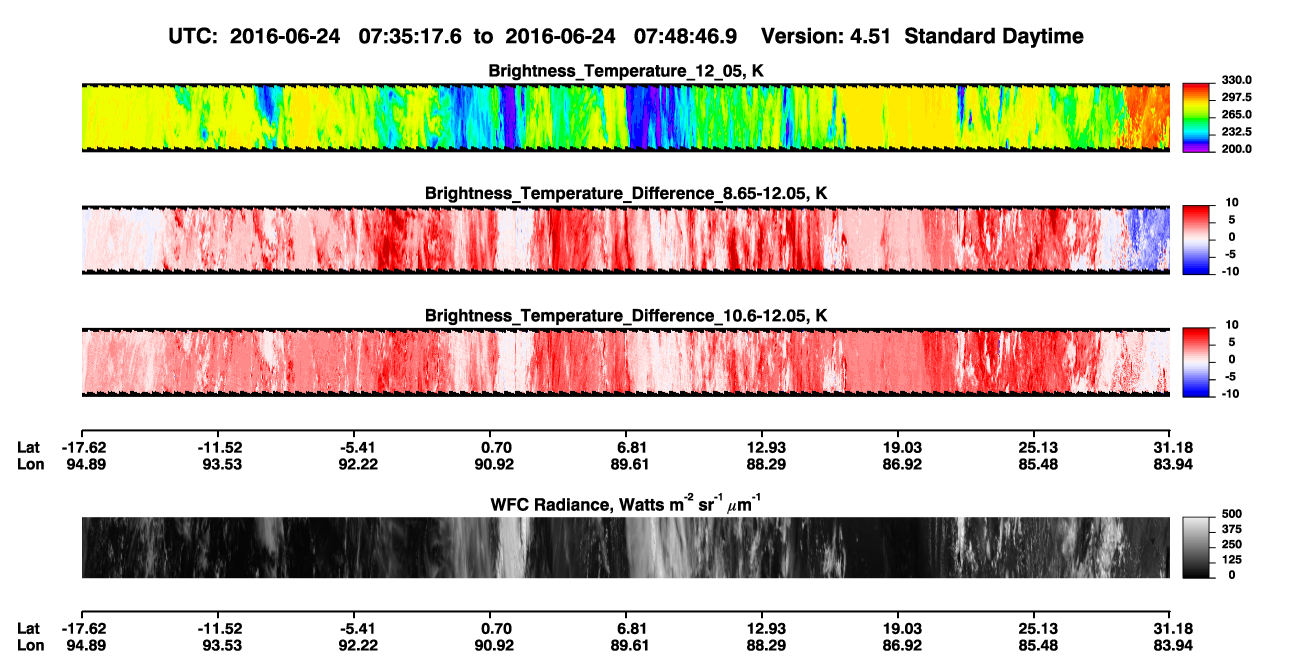
Task: Click latitude 25.13 beneath the WFC Radiance image
Action: (x=1034, y=628)
